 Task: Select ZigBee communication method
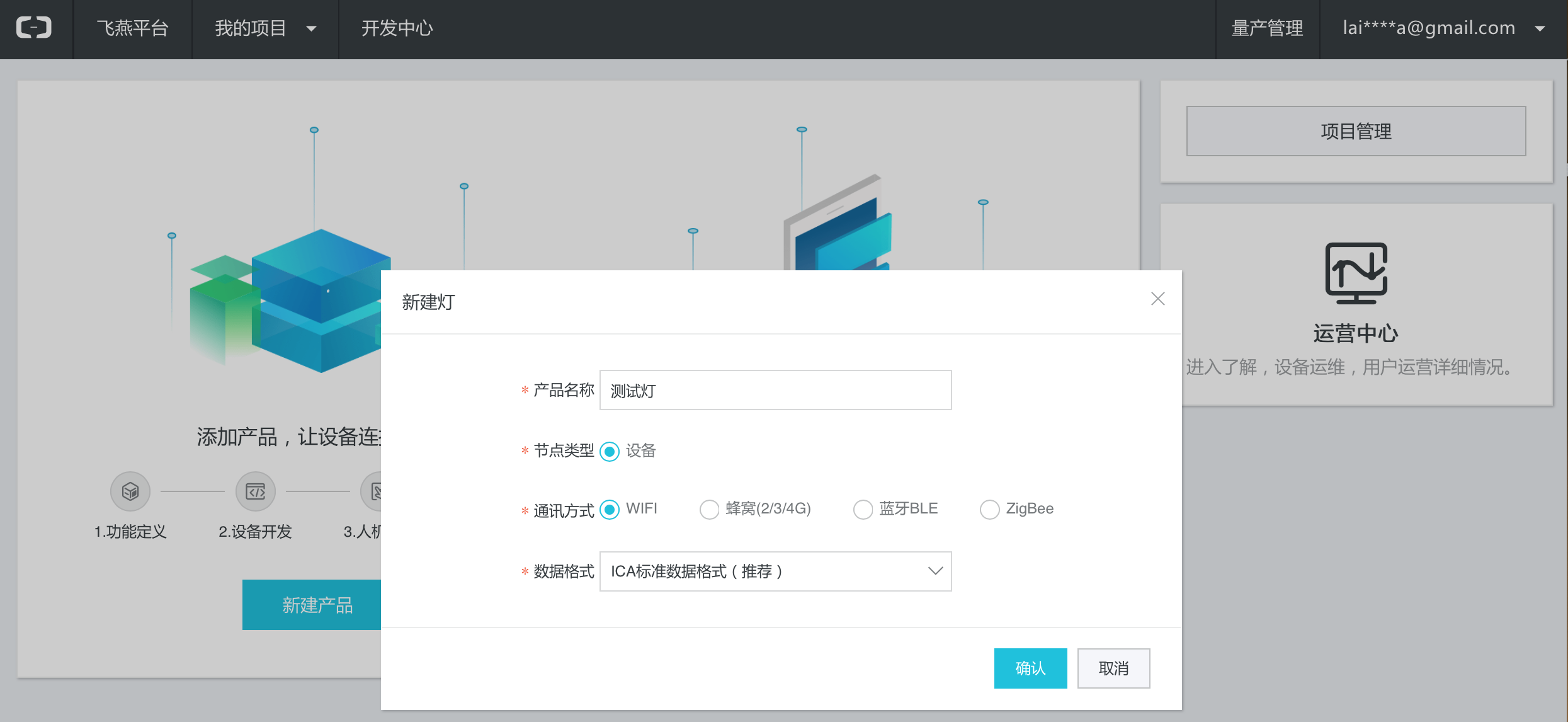coord(989,509)
